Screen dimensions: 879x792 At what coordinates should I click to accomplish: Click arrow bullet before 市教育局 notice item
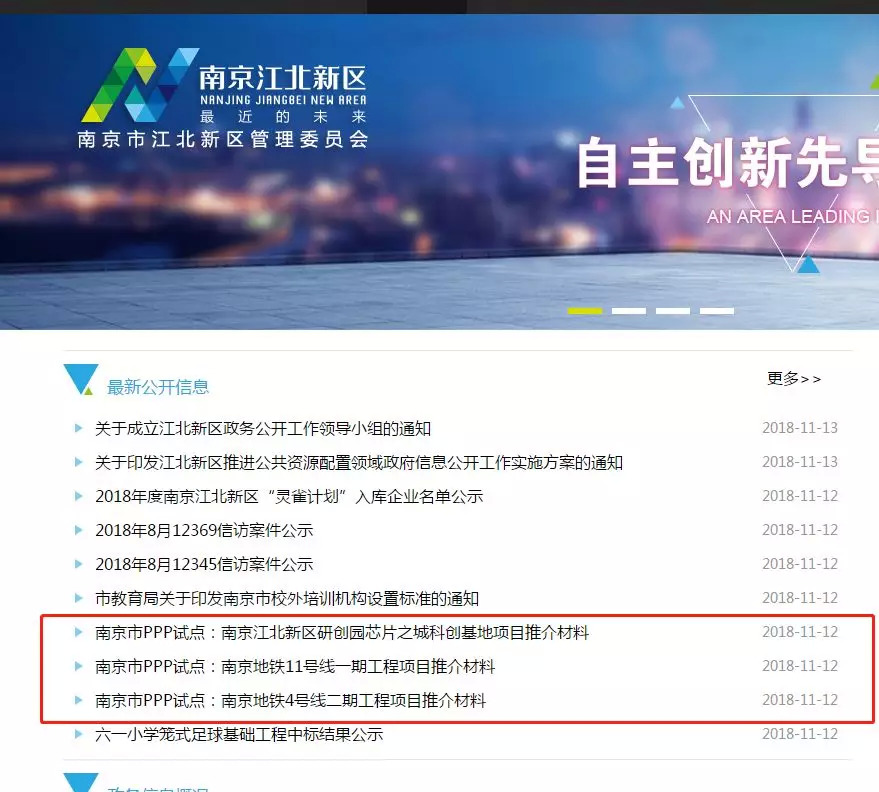coord(79,598)
